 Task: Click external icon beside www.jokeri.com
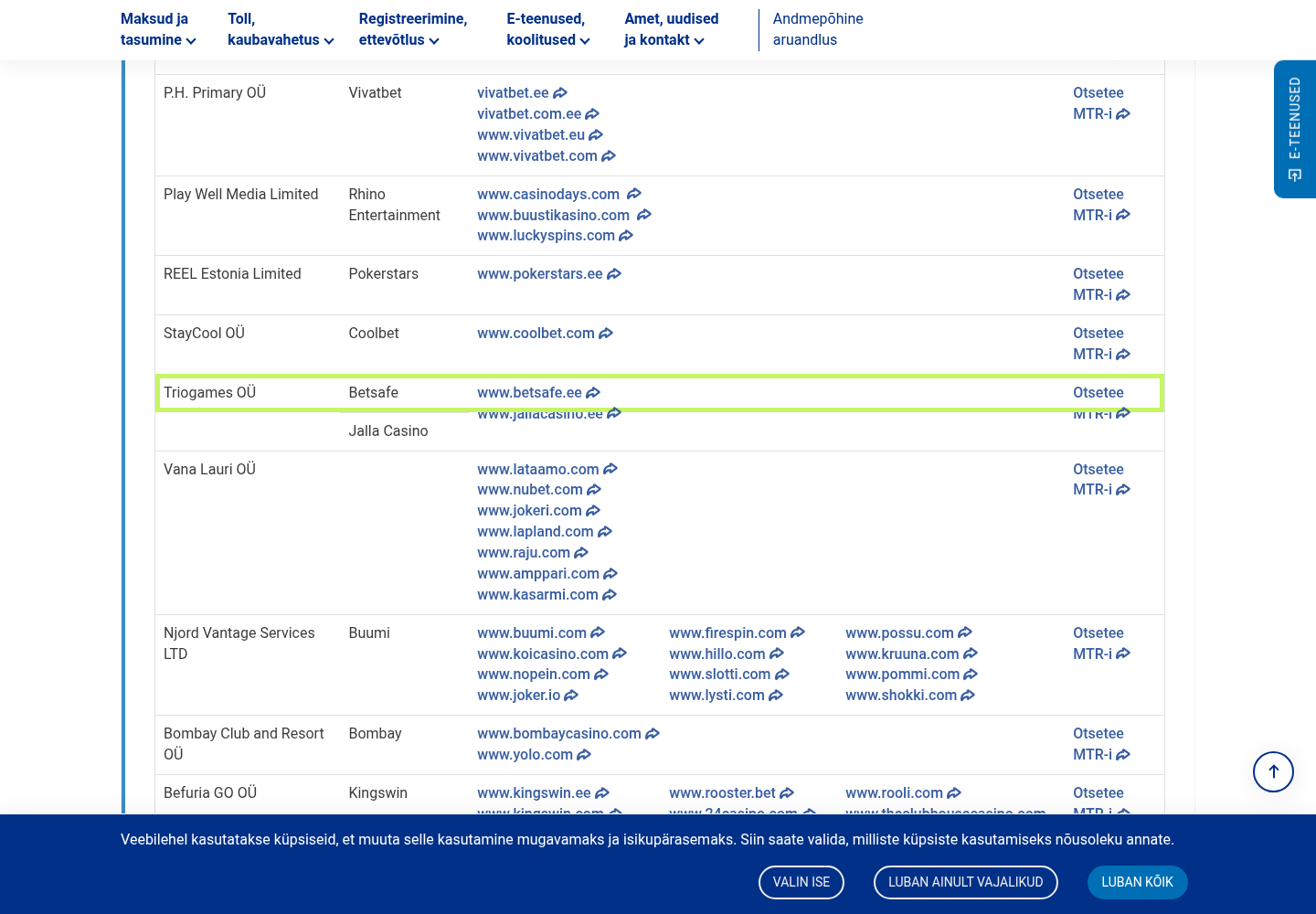point(593,511)
